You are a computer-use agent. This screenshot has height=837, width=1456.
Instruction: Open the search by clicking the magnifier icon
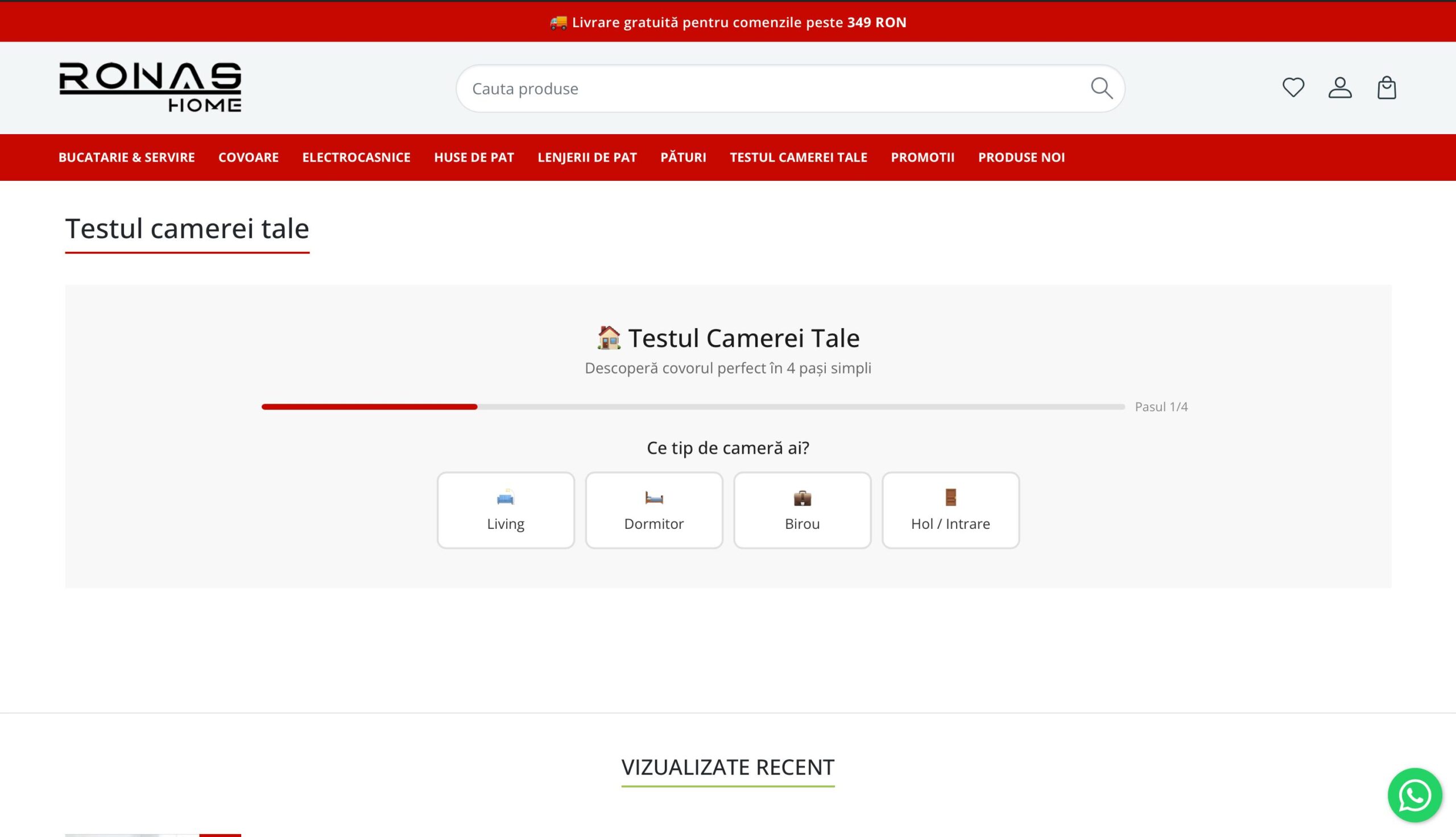coord(1101,88)
